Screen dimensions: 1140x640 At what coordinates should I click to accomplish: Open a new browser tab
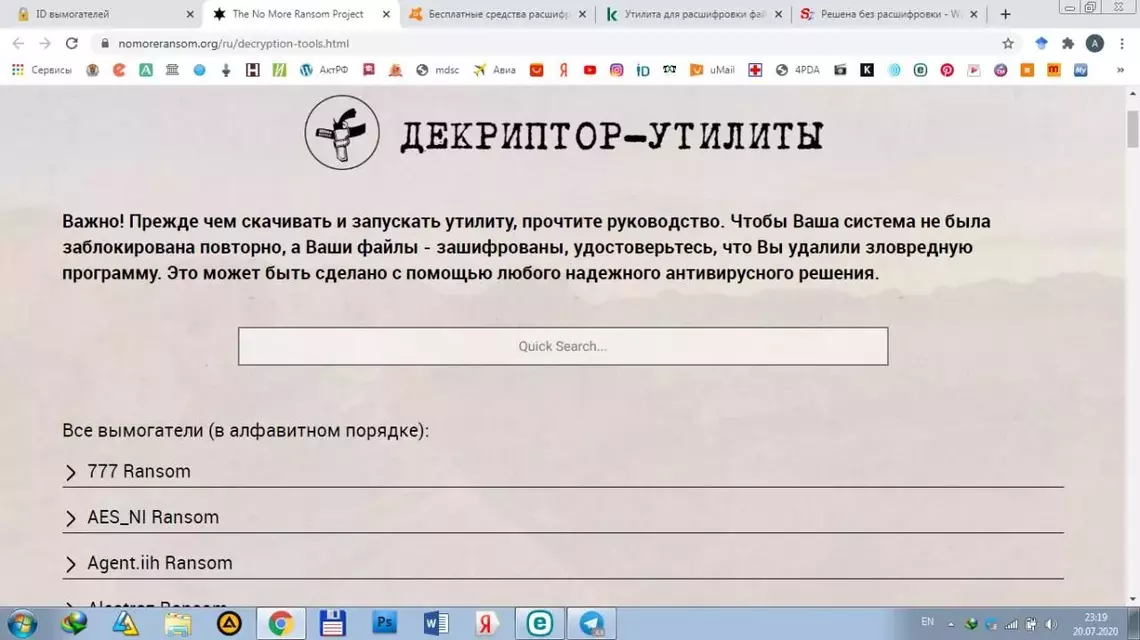[1005, 14]
